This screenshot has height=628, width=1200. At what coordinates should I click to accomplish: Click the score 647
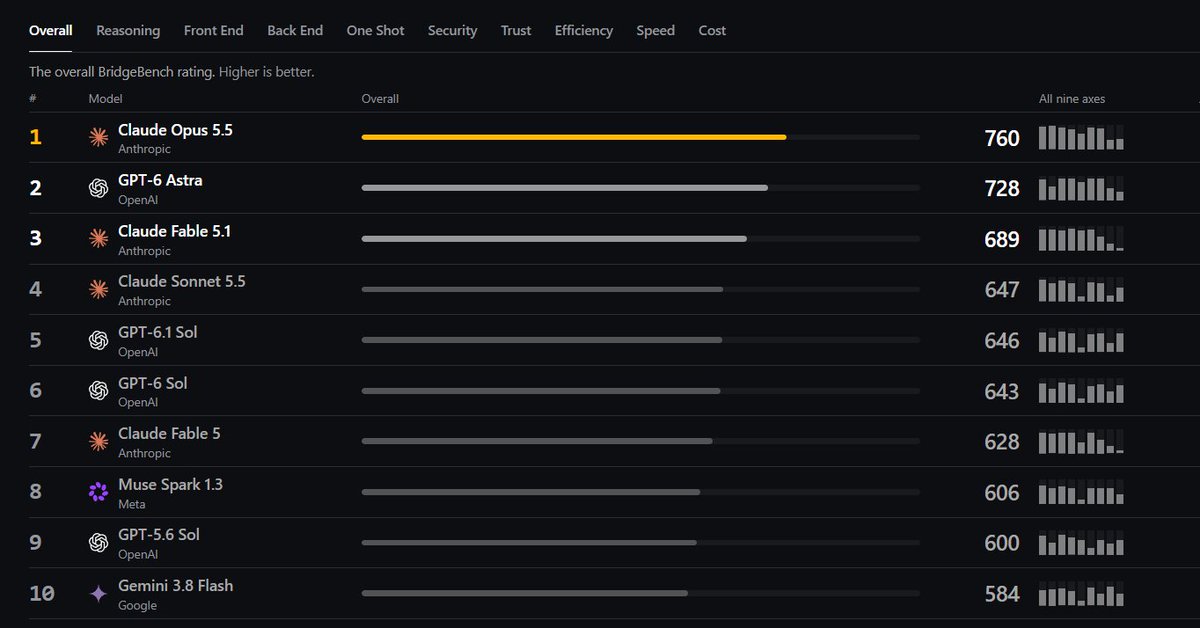coord(1002,290)
